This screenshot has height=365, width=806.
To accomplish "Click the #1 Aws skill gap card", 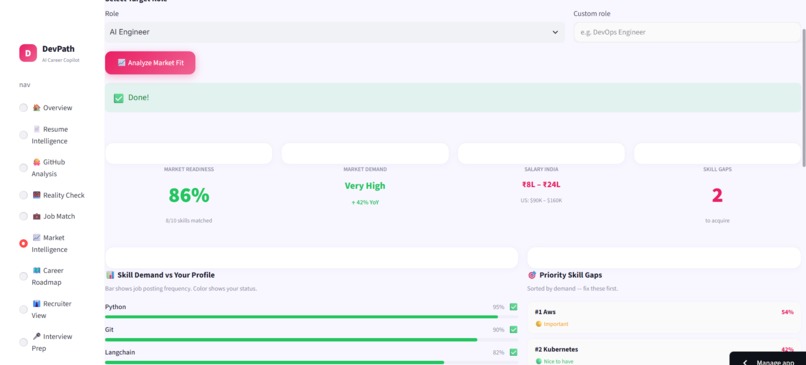I will tap(664, 318).
